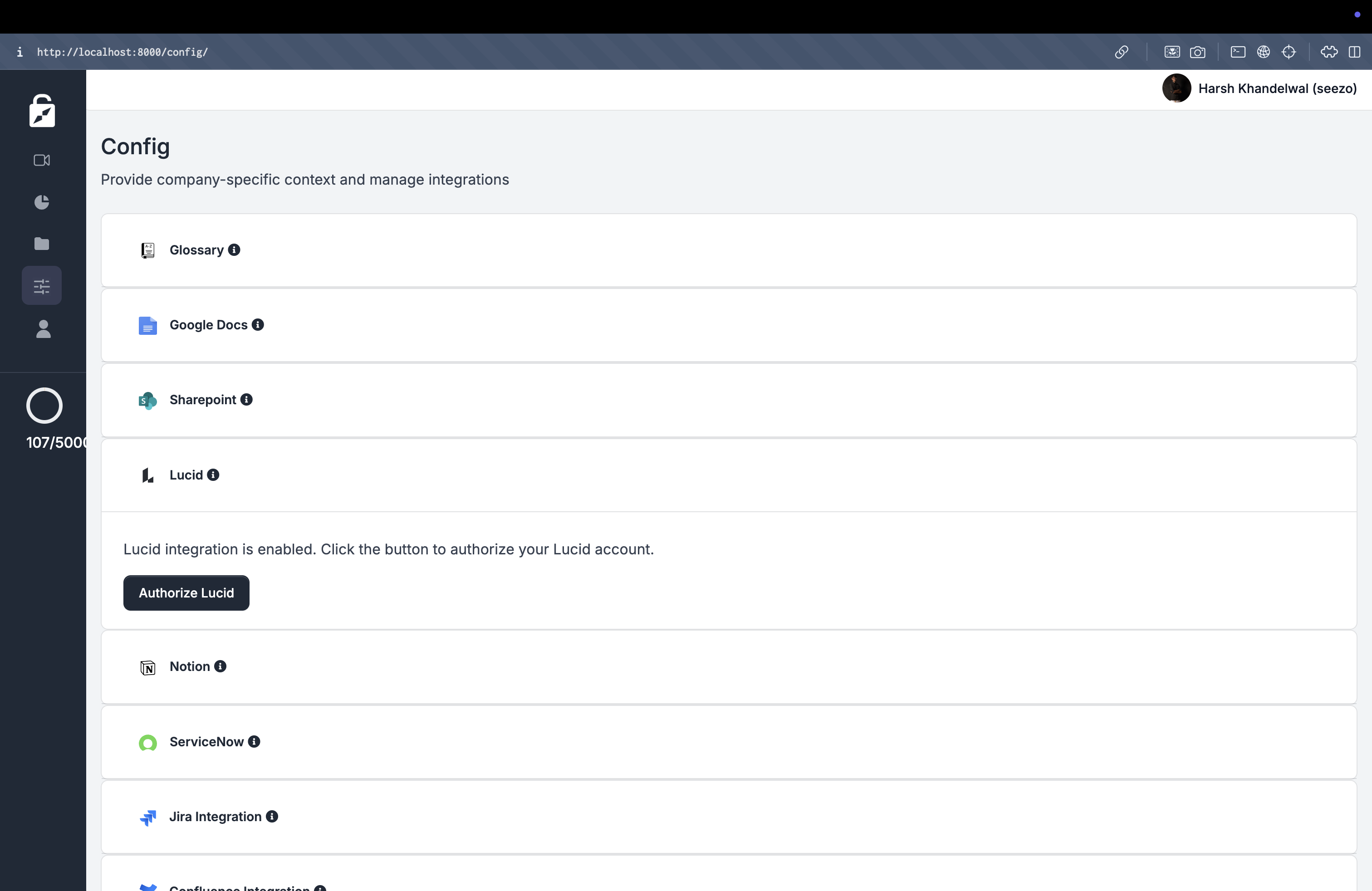Click the Config menu item
Screen dimensions: 1372x891
[42, 286]
